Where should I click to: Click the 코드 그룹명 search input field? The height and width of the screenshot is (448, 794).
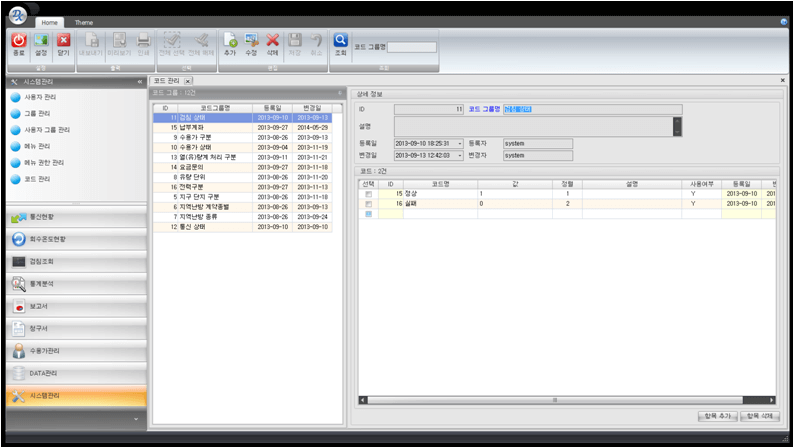tap(411, 47)
